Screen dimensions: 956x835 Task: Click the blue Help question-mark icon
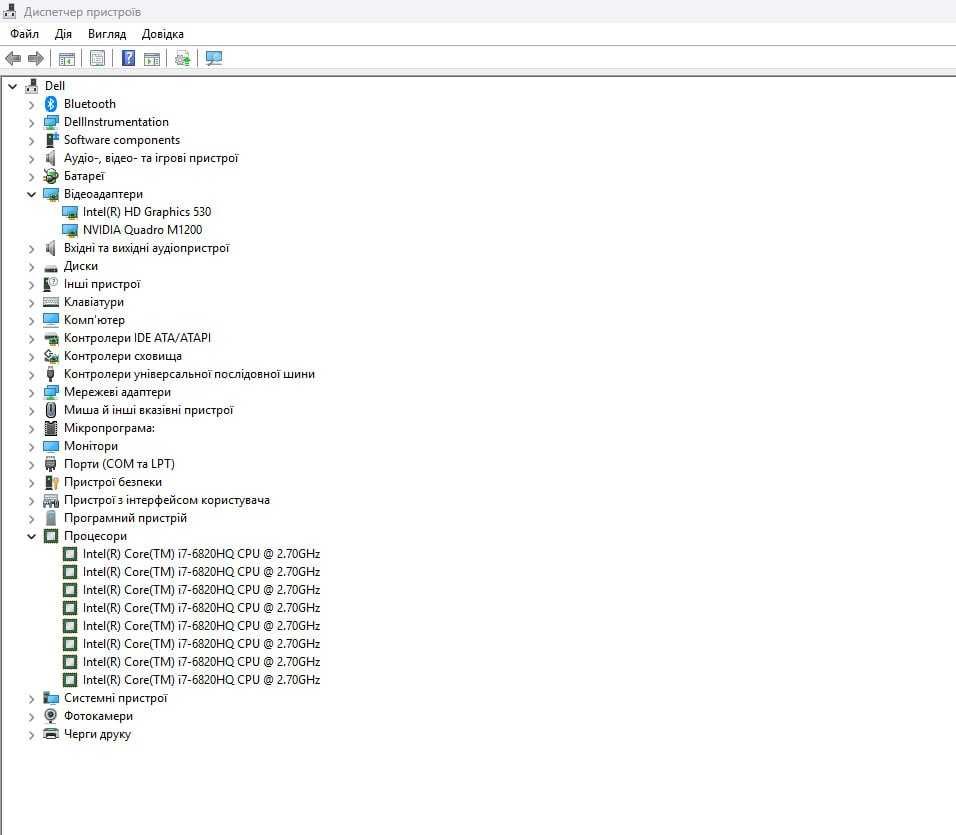128,59
